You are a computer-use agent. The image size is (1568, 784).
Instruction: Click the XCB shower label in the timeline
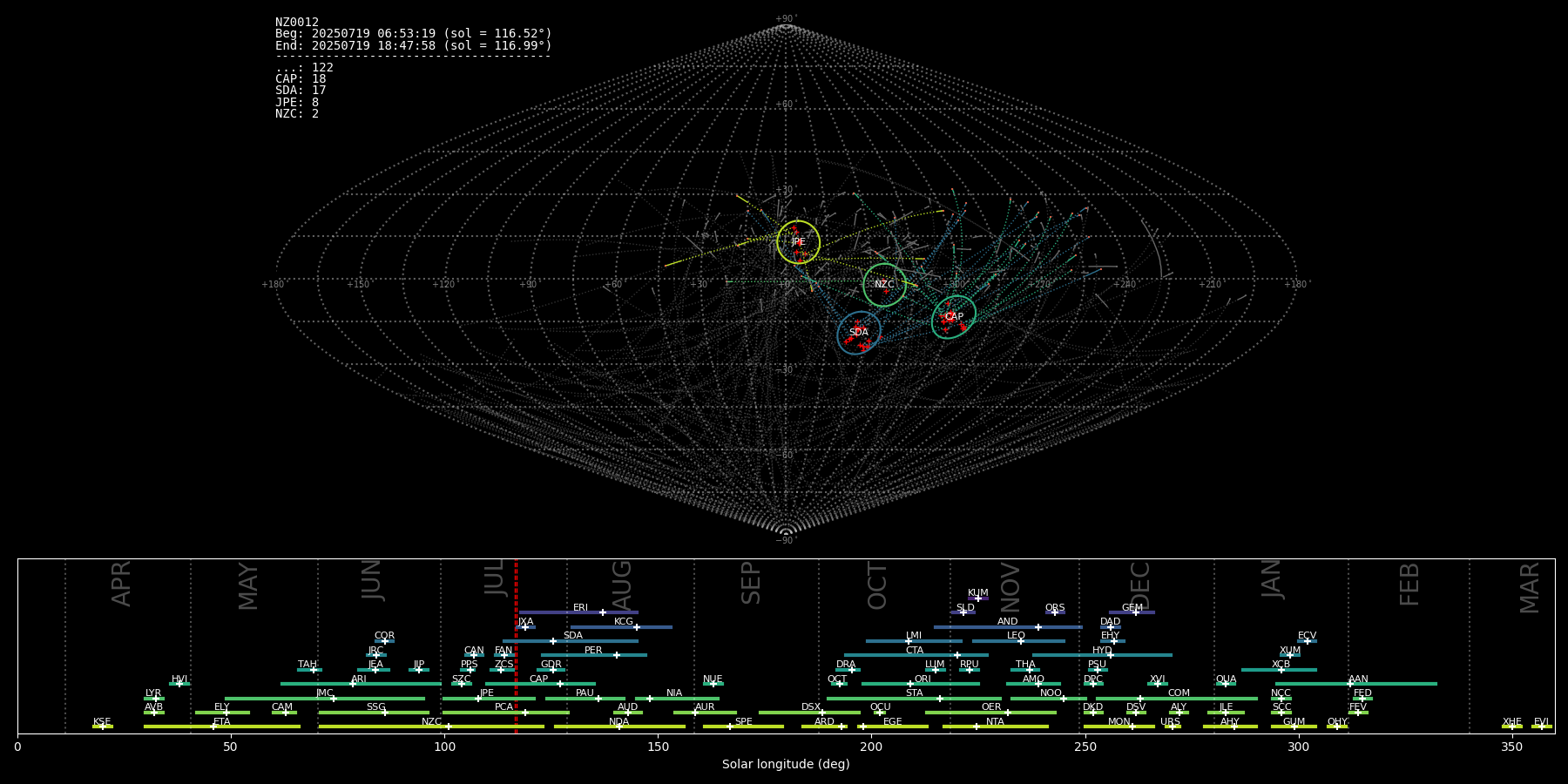pyautogui.click(x=1281, y=665)
